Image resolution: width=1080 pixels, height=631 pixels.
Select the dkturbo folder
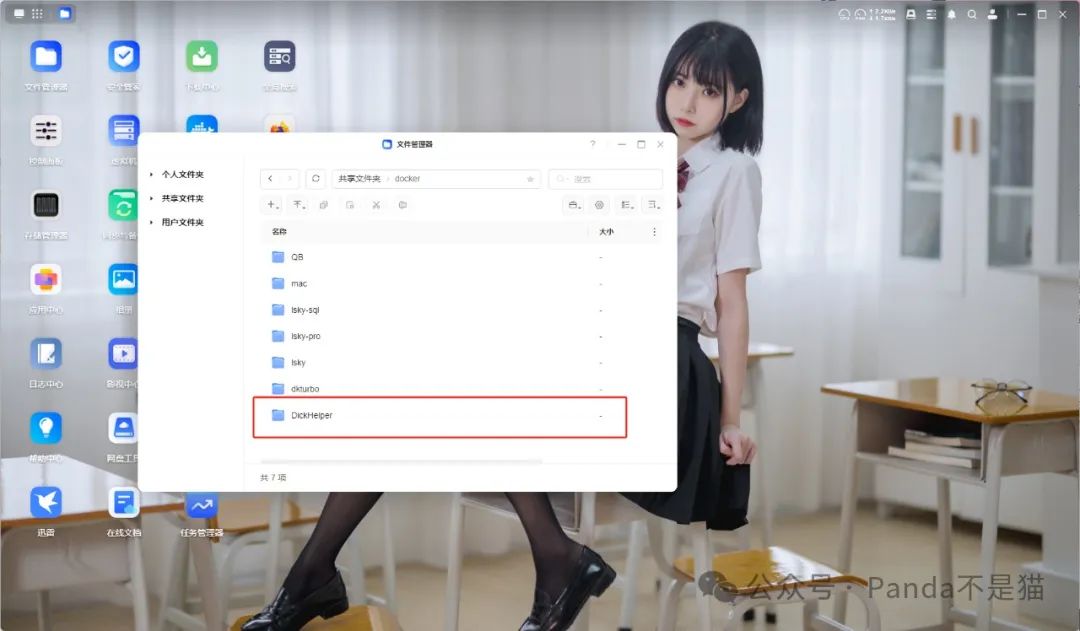(x=461, y=389)
